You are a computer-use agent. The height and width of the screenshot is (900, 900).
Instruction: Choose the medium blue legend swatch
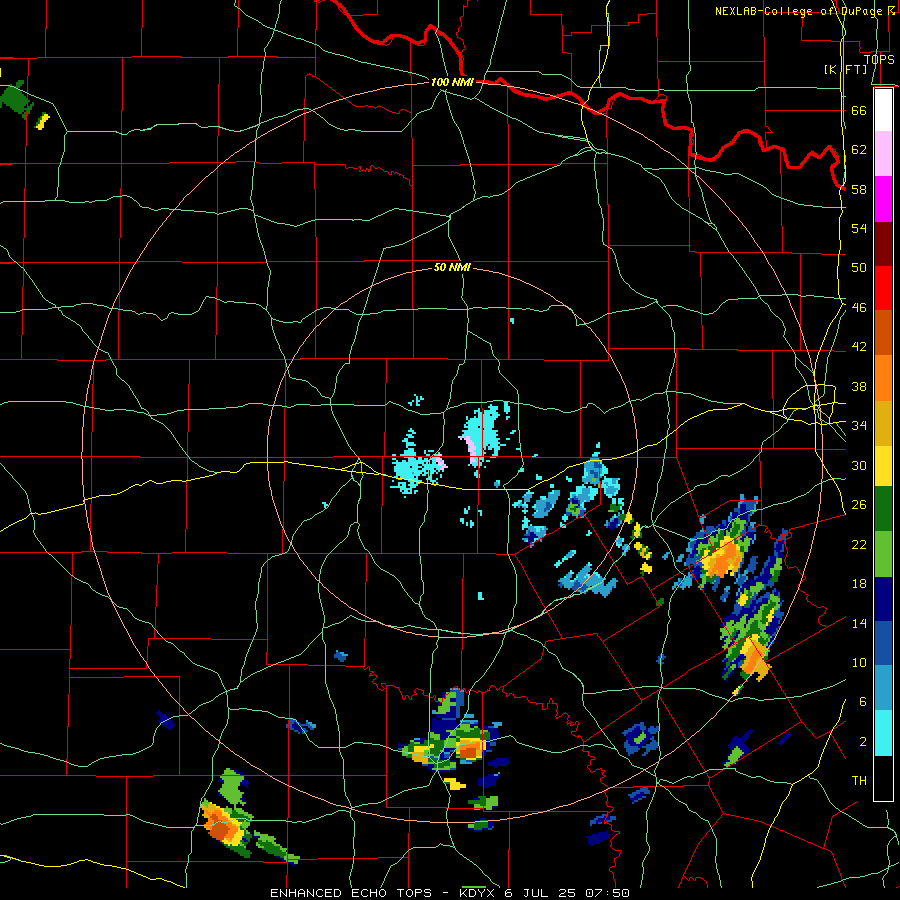click(x=883, y=644)
